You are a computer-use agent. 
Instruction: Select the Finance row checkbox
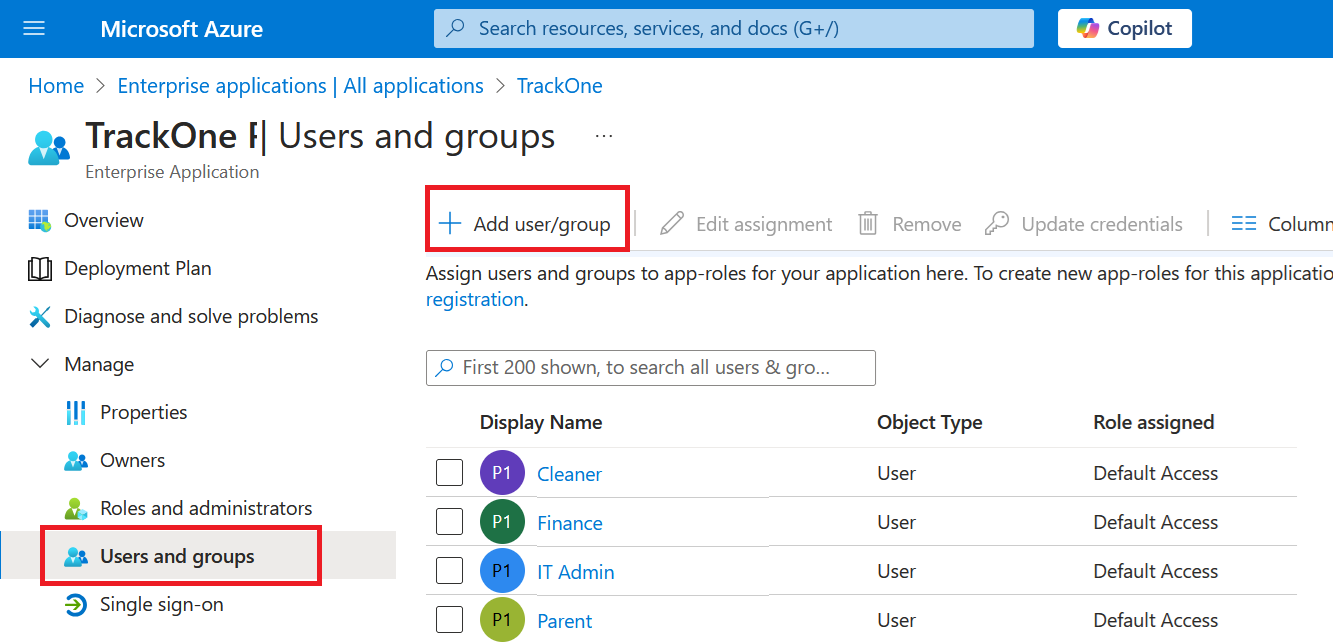(450, 522)
